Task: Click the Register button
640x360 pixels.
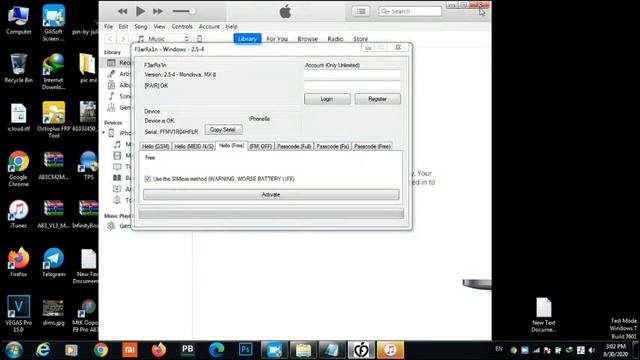Action: tap(378, 99)
